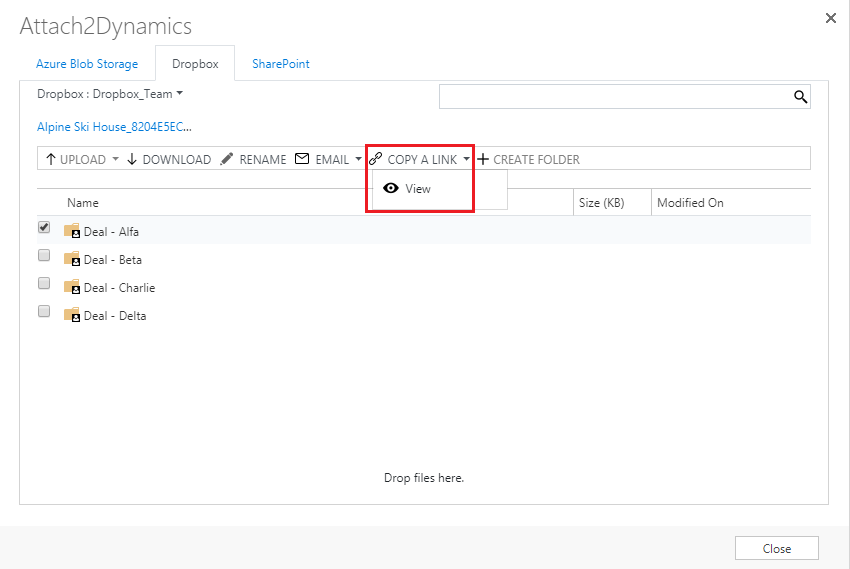Click the download arrow icon
850x569 pixels.
coord(132,159)
